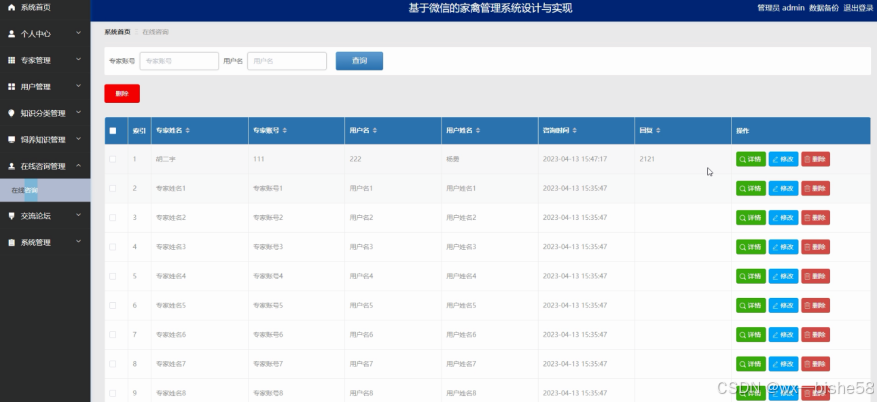Expand 饲养知识管理 using its chevron
This screenshot has height=403, width=878.
point(78,139)
